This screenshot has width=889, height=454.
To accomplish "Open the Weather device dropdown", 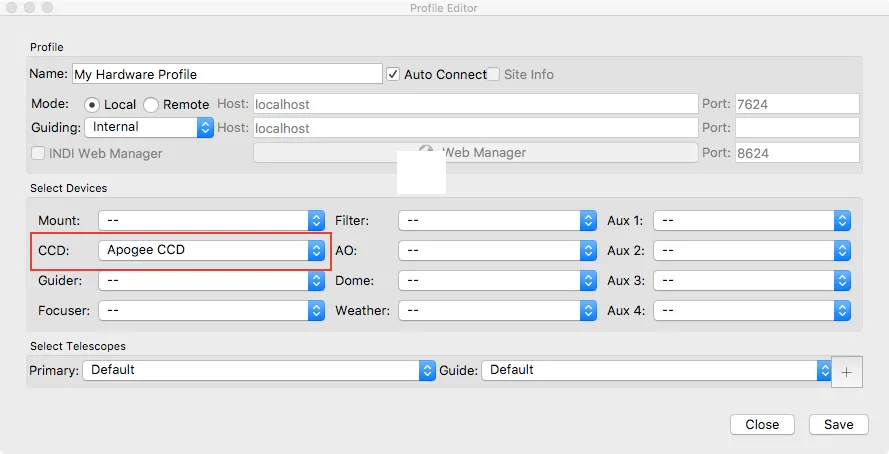I will 497,311.
